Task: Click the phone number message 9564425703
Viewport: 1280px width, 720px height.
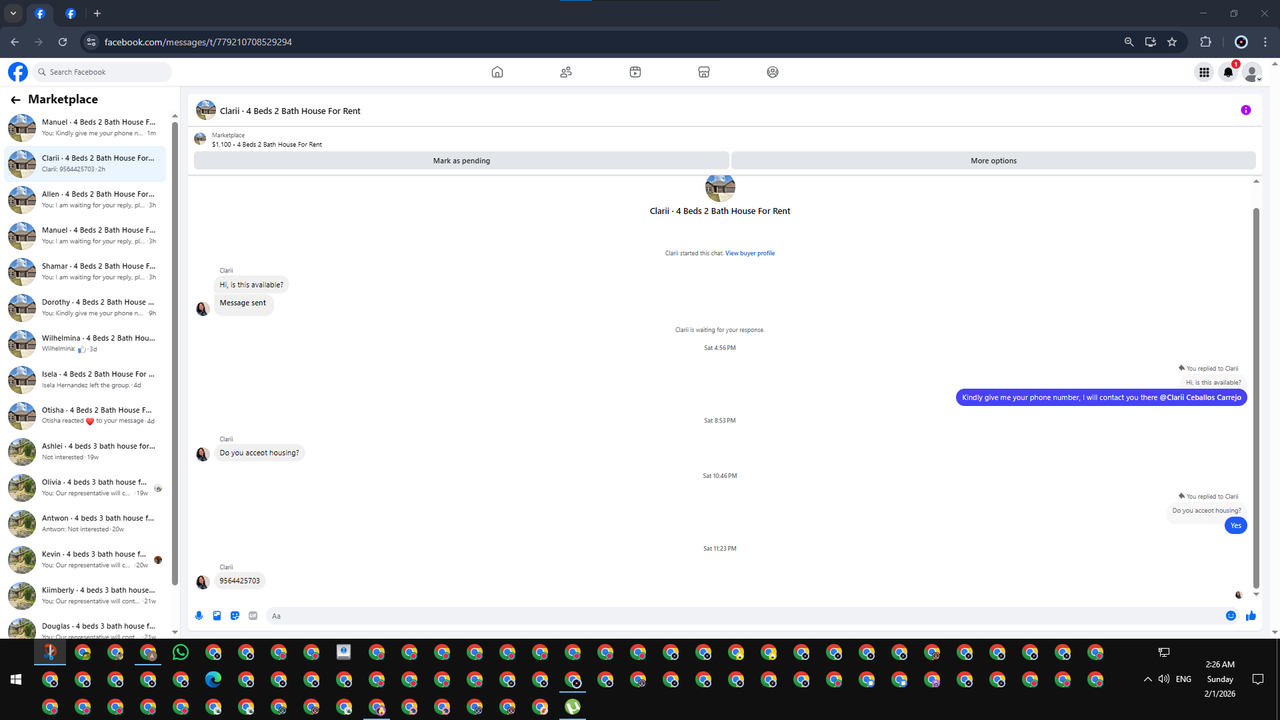Action: click(240, 581)
